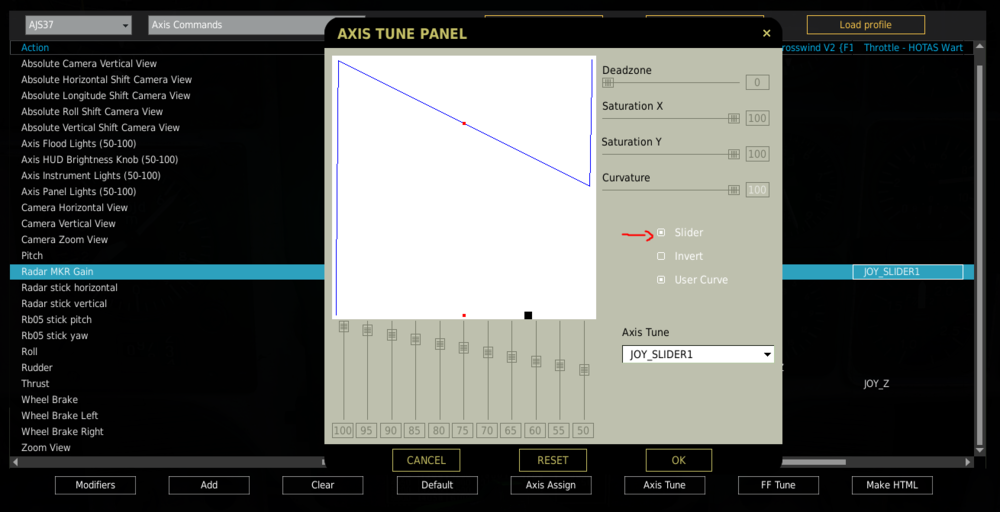Click the vertical scrollbar down arrow
The image size is (1000, 512).
click(980, 450)
